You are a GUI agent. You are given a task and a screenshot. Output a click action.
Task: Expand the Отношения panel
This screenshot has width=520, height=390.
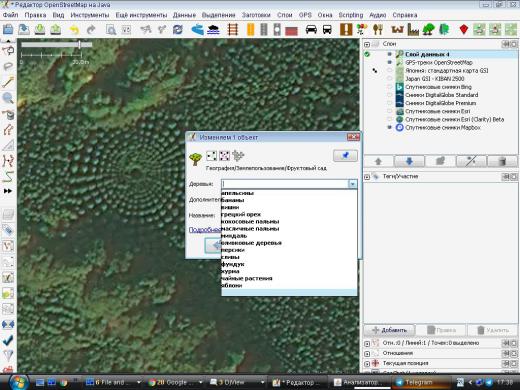click(x=367, y=353)
